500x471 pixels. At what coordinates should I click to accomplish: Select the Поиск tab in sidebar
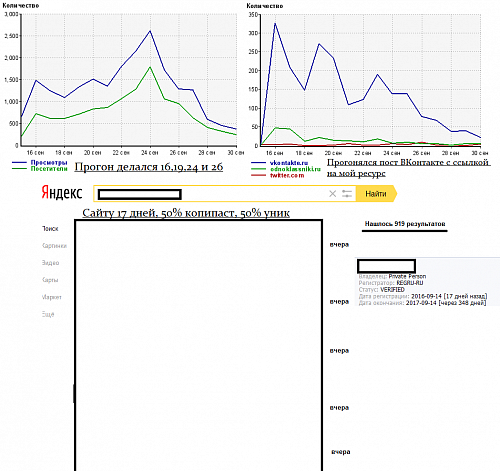coord(50,229)
